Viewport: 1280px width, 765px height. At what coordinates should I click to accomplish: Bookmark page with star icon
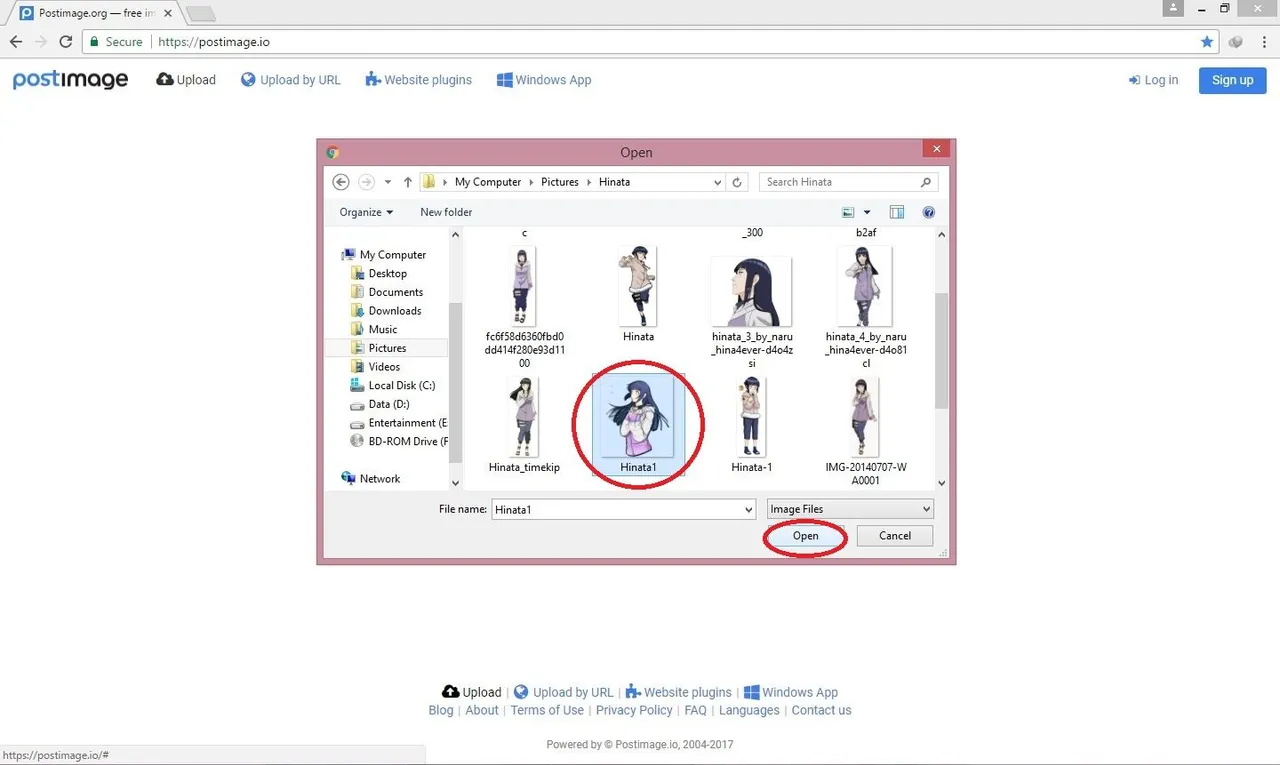point(1207,42)
